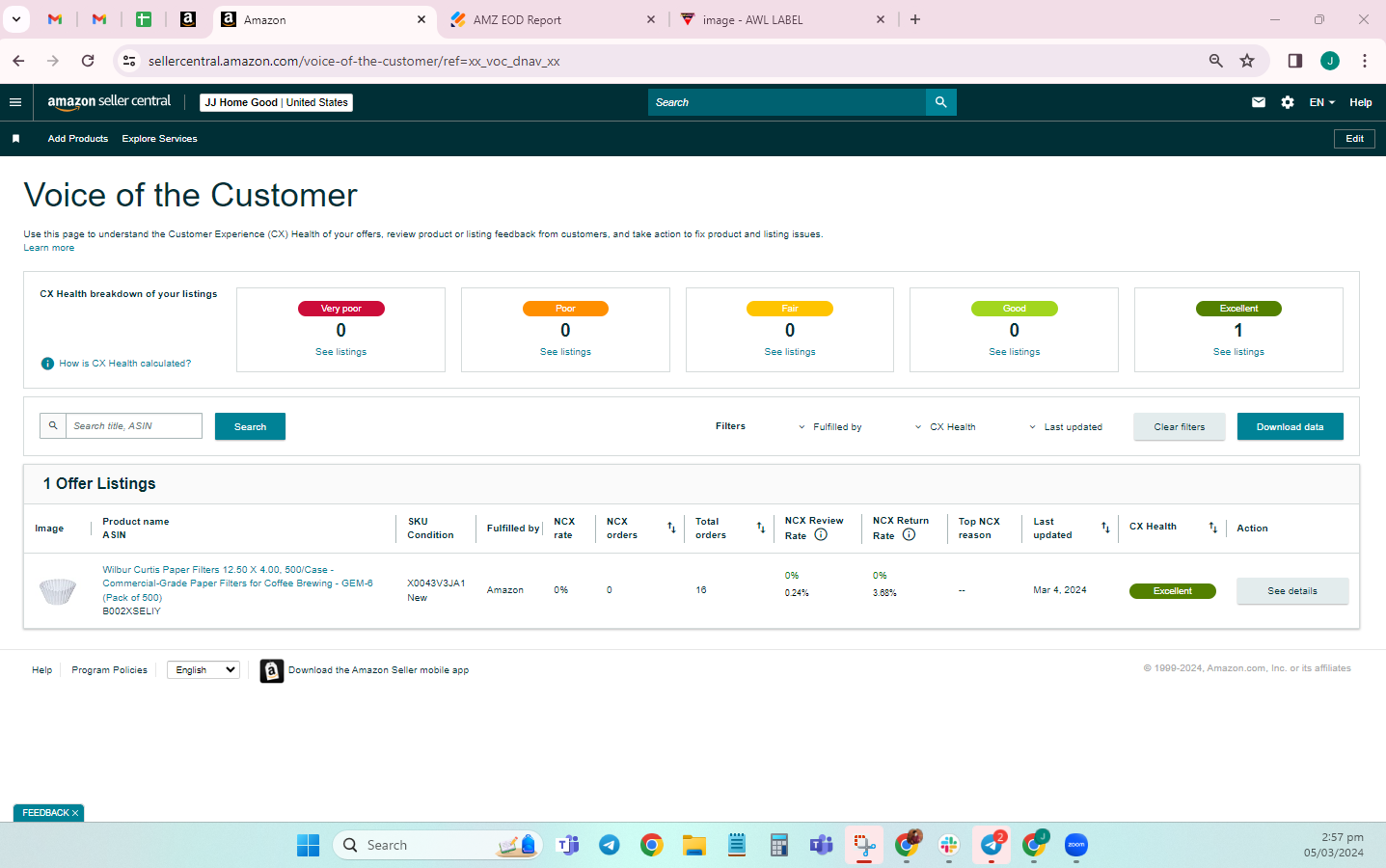Open How is CX Health calculated link
1386x868 pixels.
pos(125,364)
